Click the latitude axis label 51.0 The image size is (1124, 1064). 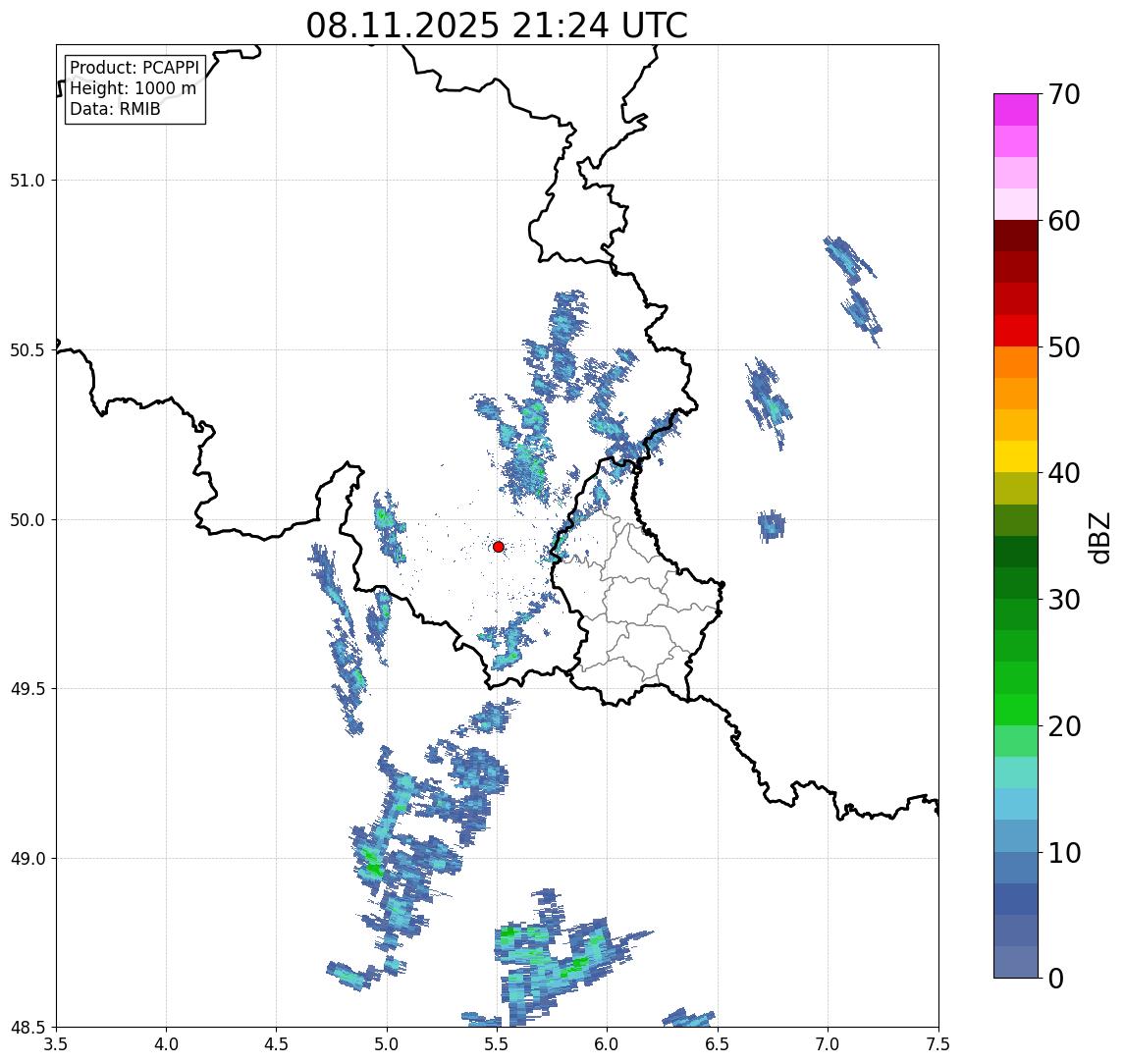pos(27,181)
